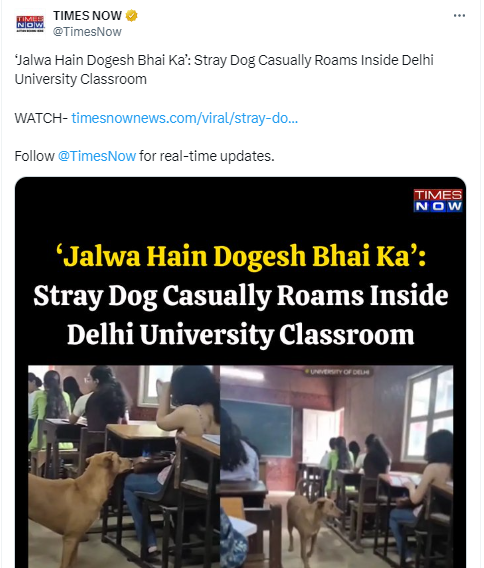
Task: Open the TIMES NOW display name
Action: tap(87, 16)
